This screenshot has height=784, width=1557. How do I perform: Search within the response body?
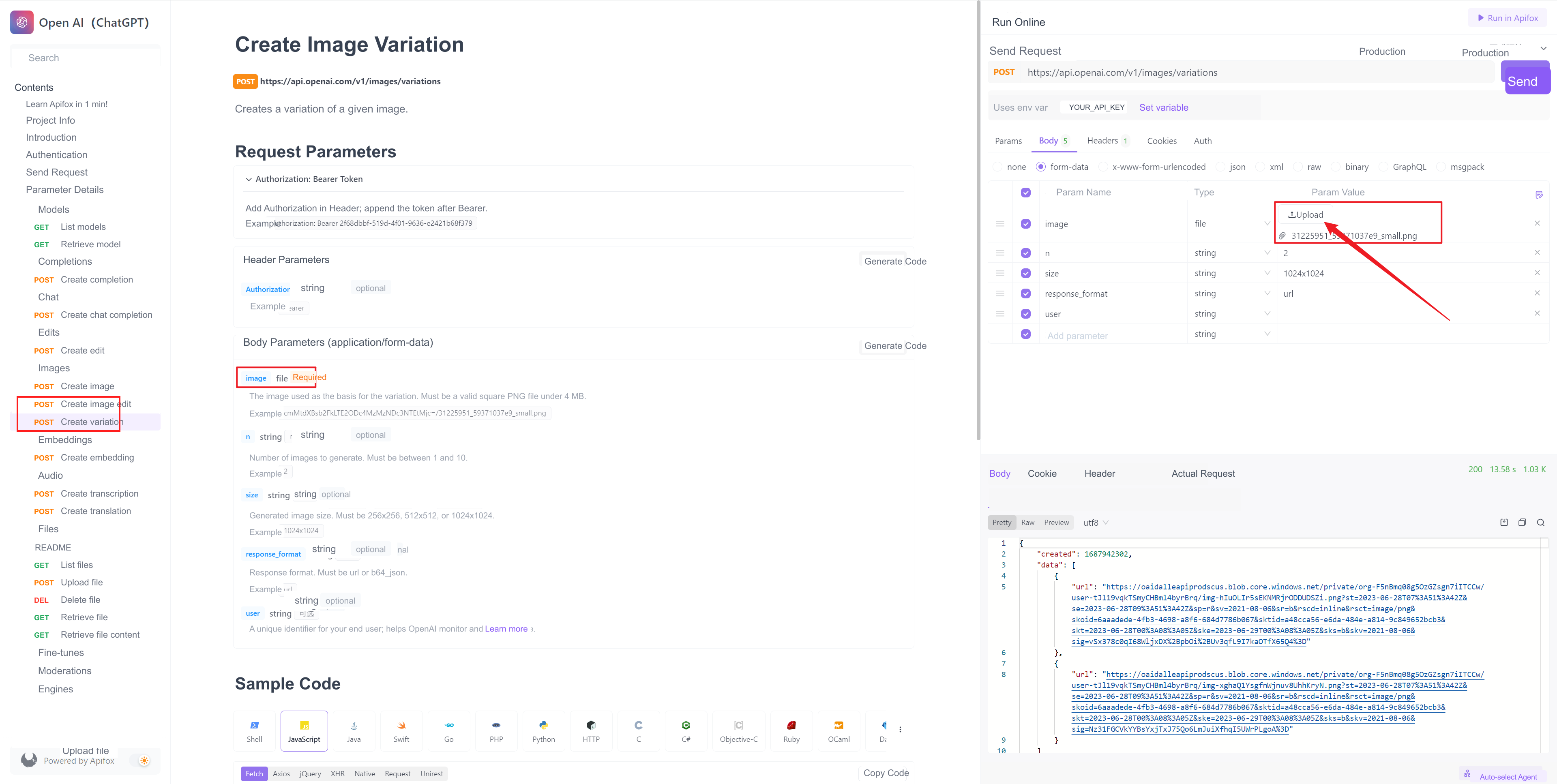click(1541, 522)
